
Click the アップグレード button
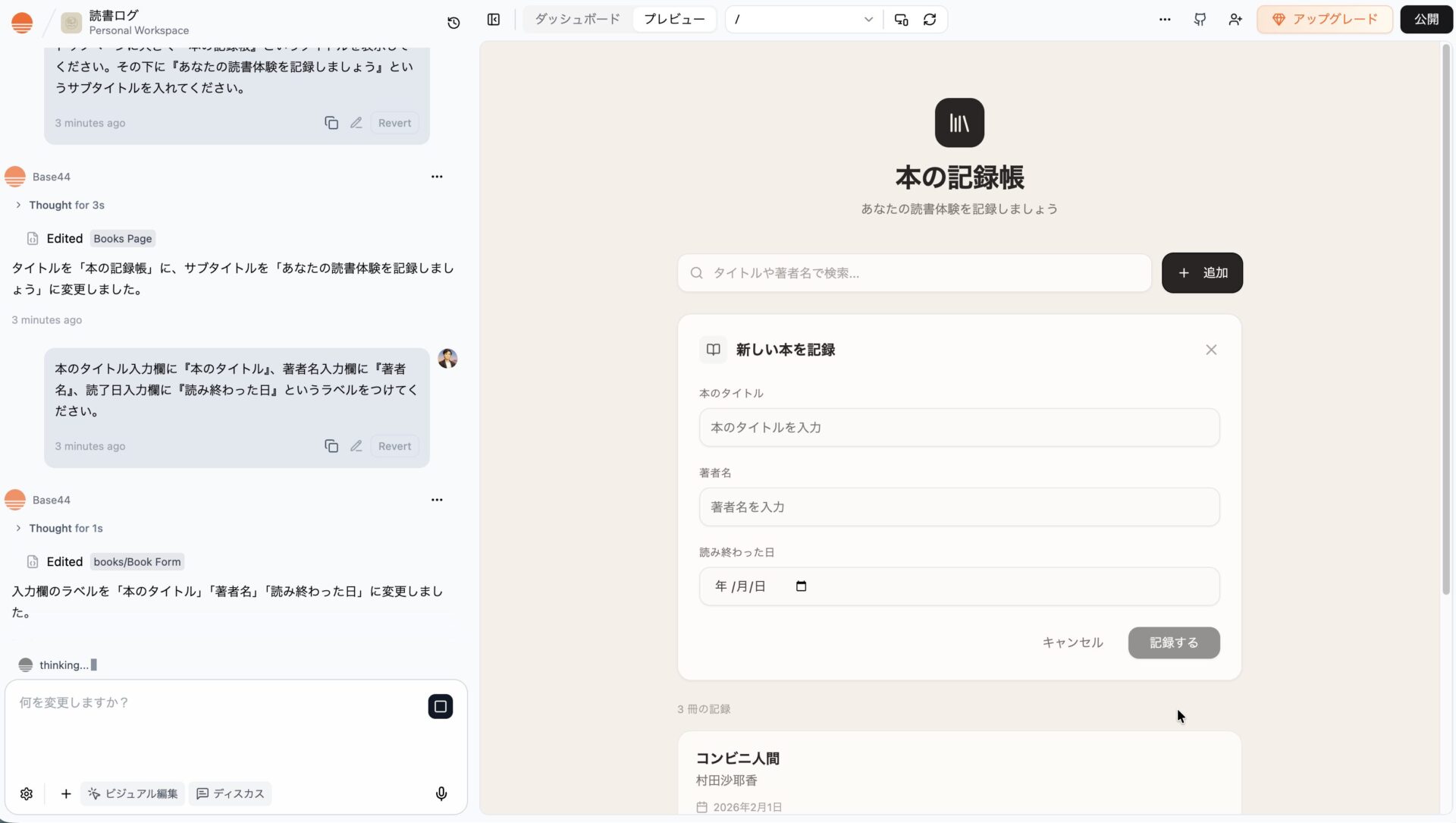coord(1324,20)
